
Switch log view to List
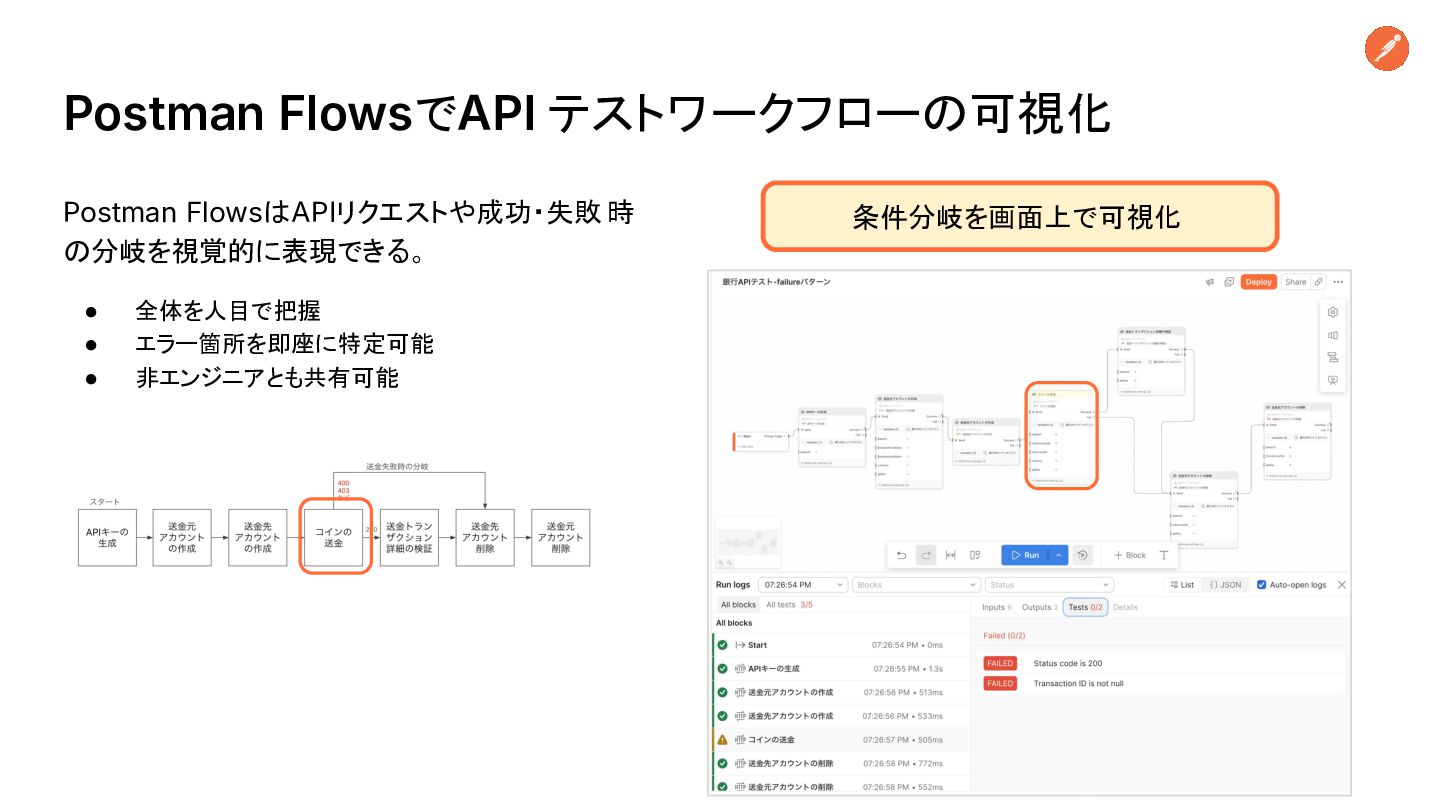(1181, 584)
